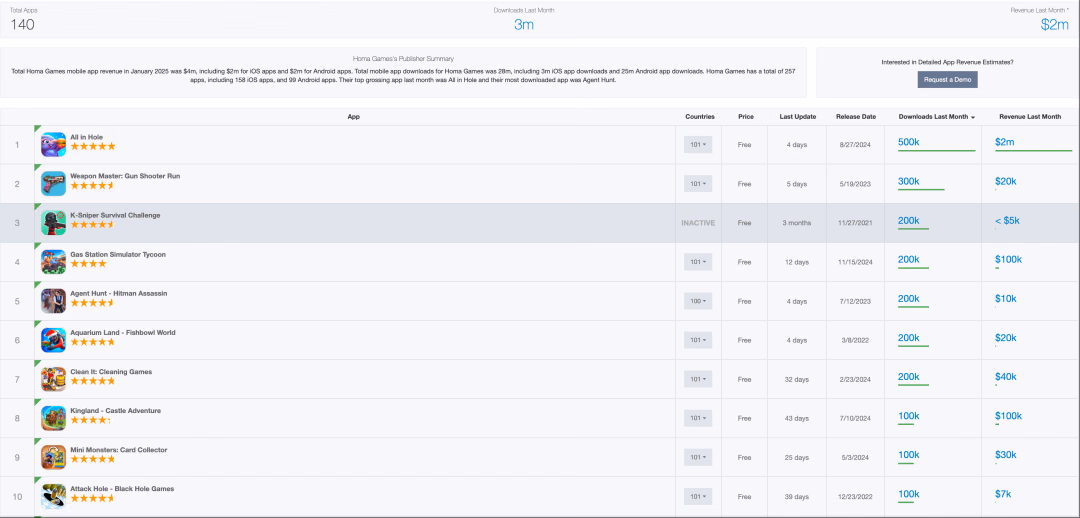The width and height of the screenshot is (1080, 518).
Task: Click release date 12/23/2022
Action: coord(855,497)
